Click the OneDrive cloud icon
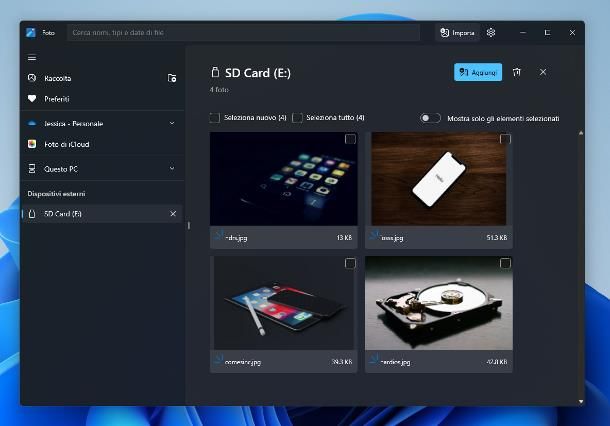This screenshot has height=426, width=610. (x=32, y=123)
